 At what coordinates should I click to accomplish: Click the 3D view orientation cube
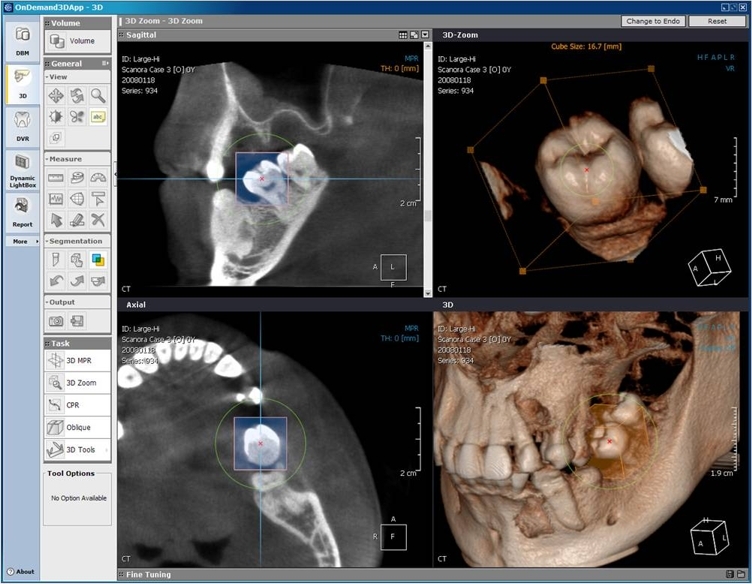[x=710, y=537]
